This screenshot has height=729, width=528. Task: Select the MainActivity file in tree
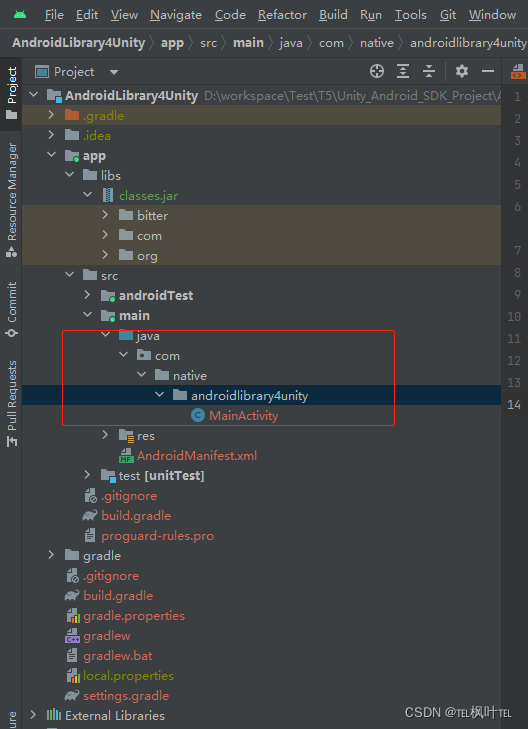[244, 415]
